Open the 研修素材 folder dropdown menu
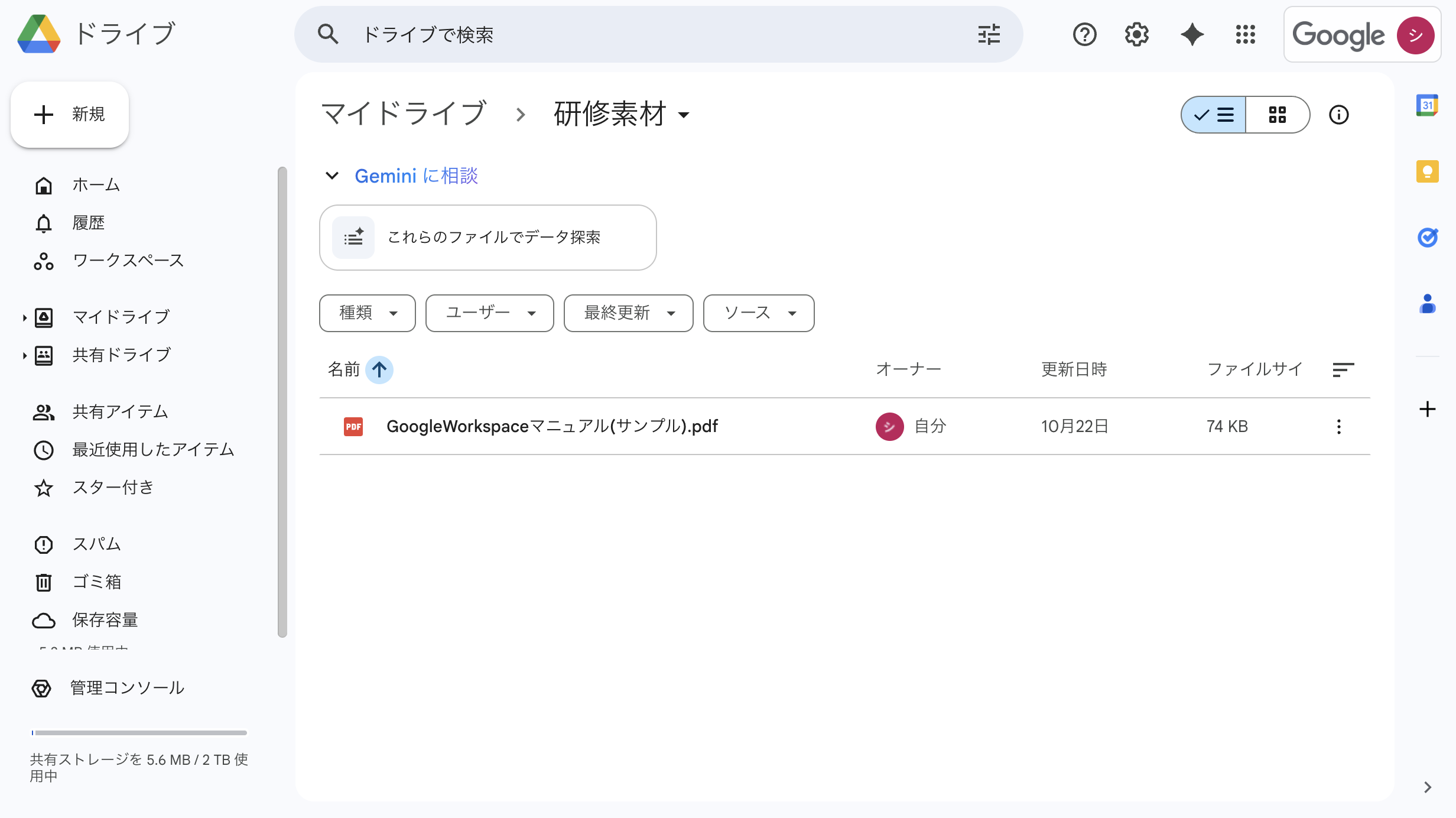 pos(684,116)
